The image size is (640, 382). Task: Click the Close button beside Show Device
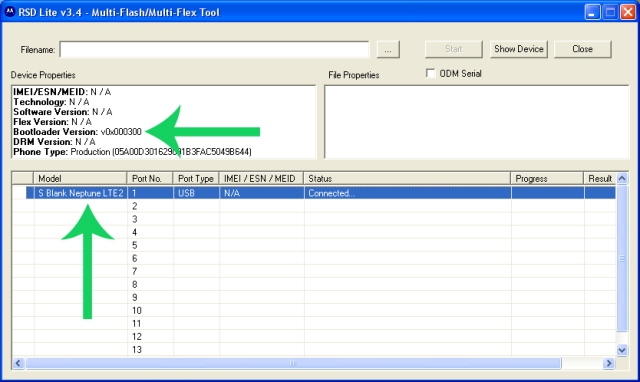click(x=582, y=49)
